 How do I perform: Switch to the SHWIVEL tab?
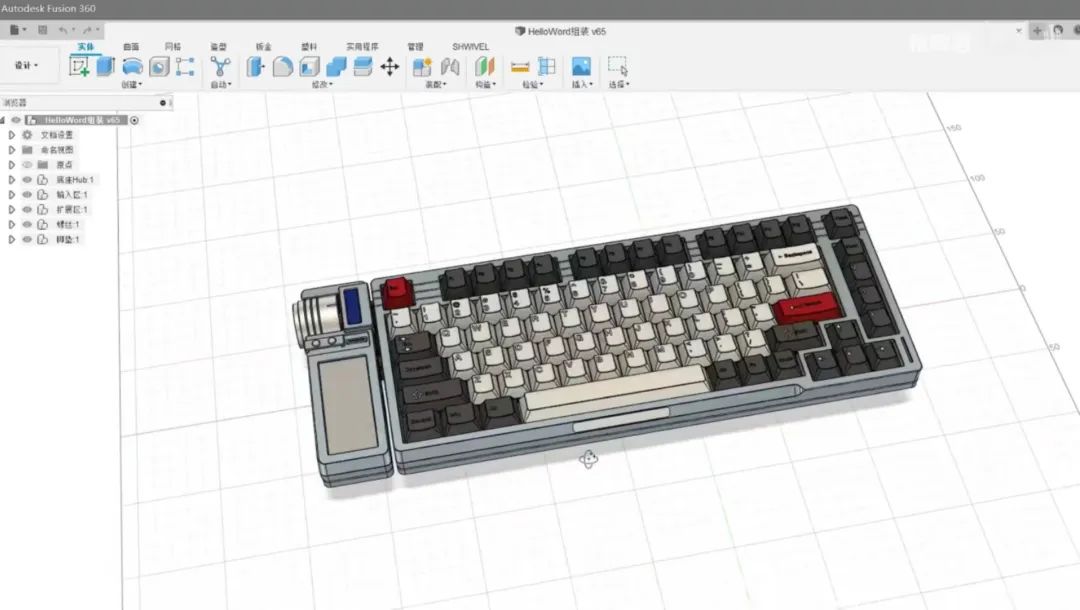pos(470,47)
